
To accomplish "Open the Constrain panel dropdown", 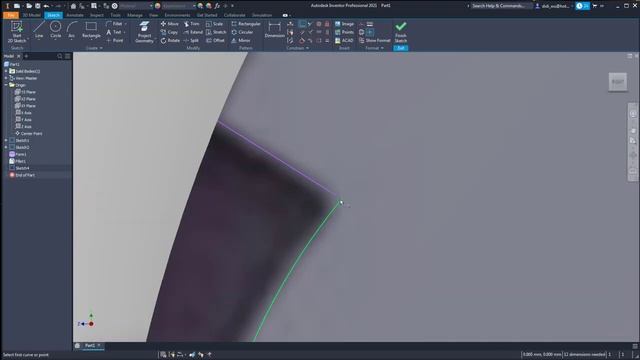I will pos(298,48).
